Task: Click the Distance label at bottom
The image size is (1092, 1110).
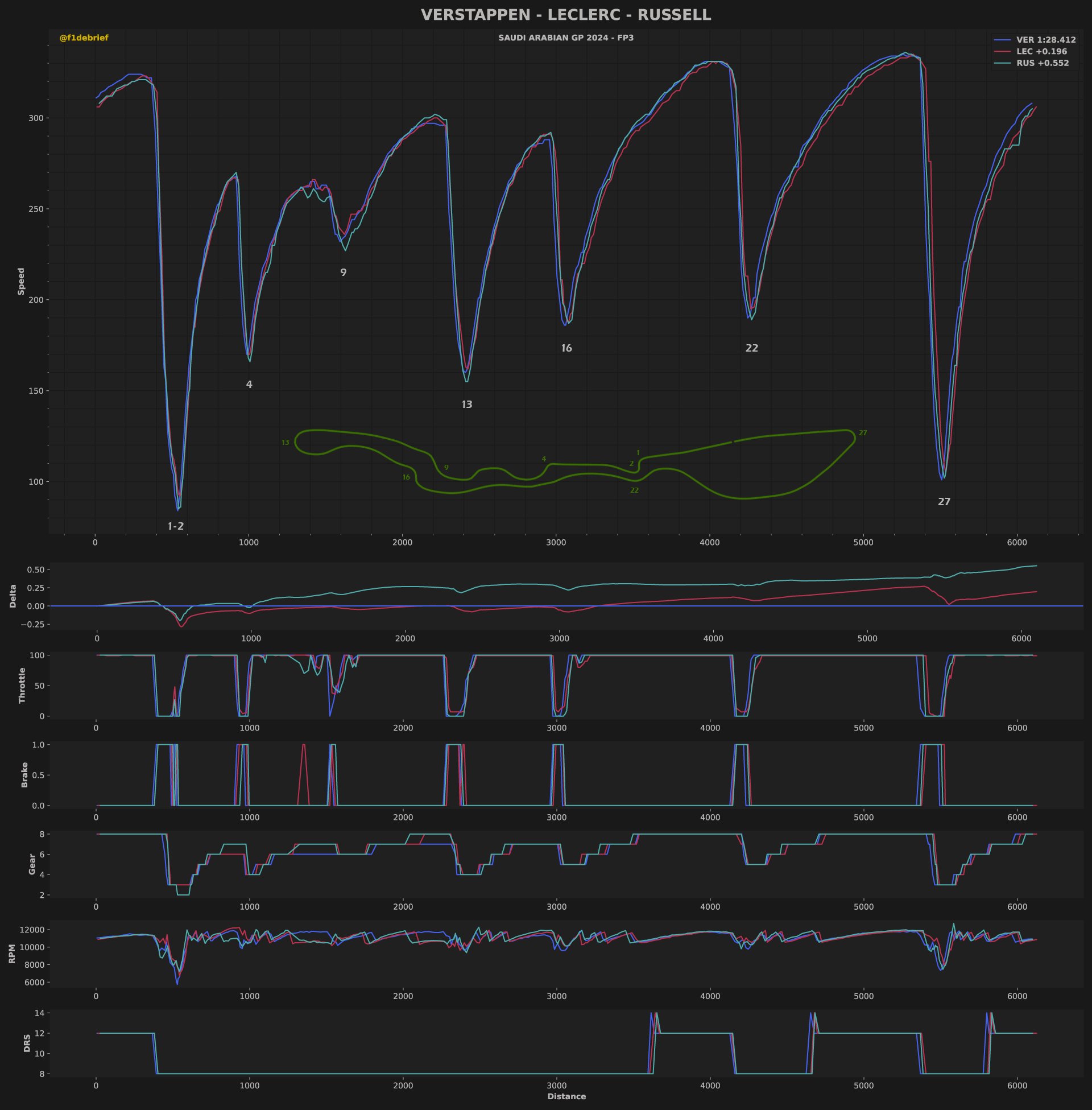Action: tap(566, 1096)
